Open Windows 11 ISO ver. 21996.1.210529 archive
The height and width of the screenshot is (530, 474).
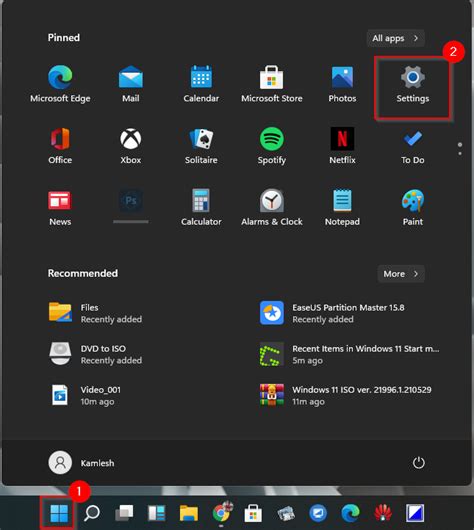[x=346, y=395]
